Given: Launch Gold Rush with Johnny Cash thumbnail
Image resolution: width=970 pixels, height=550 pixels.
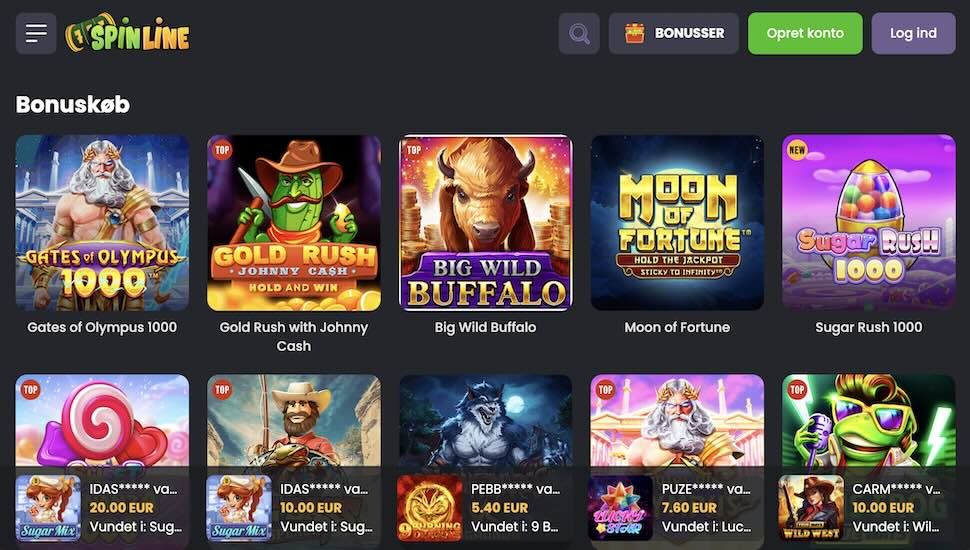Looking at the screenshot, I should click(294, 222).
